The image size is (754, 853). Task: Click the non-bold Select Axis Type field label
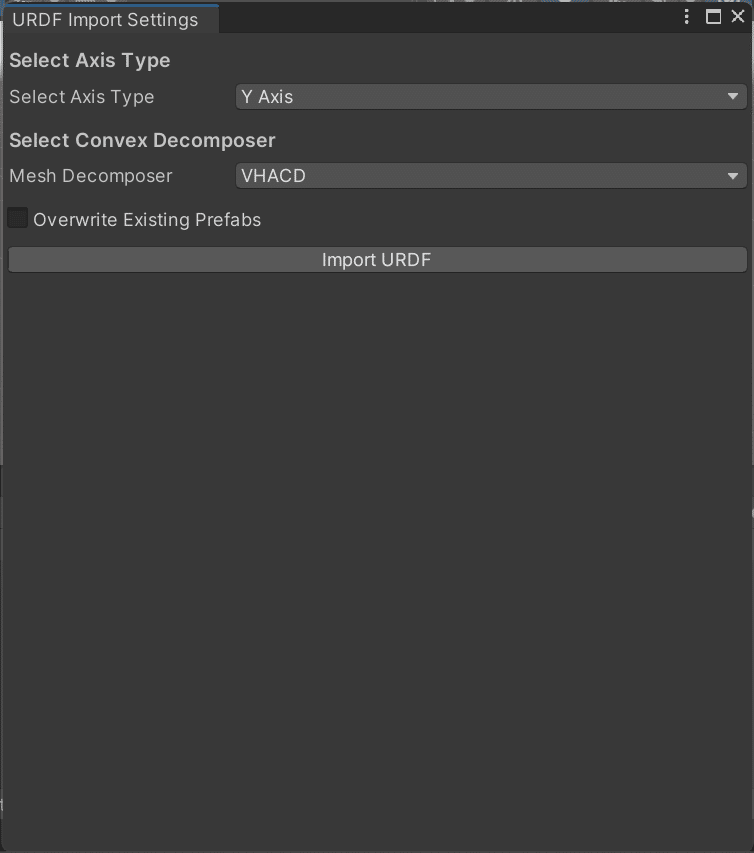(82, 97)
